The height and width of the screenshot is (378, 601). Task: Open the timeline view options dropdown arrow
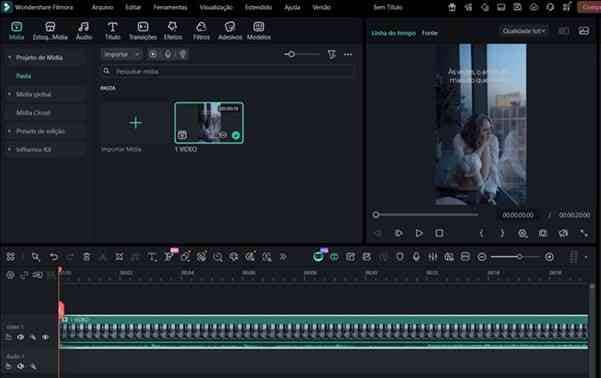click(586, 257)
